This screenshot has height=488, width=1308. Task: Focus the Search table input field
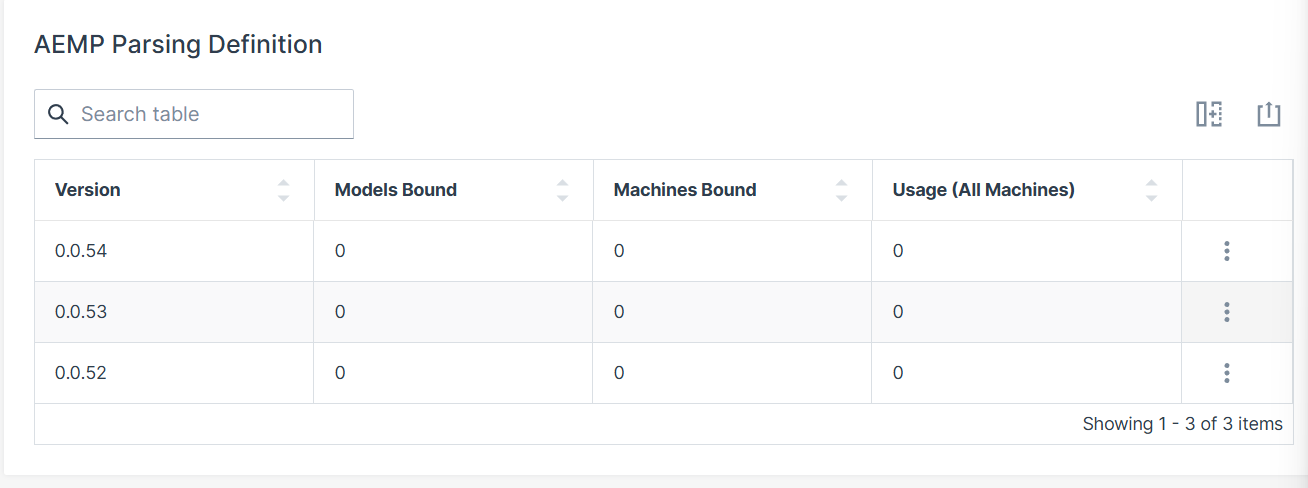point(210,114)
